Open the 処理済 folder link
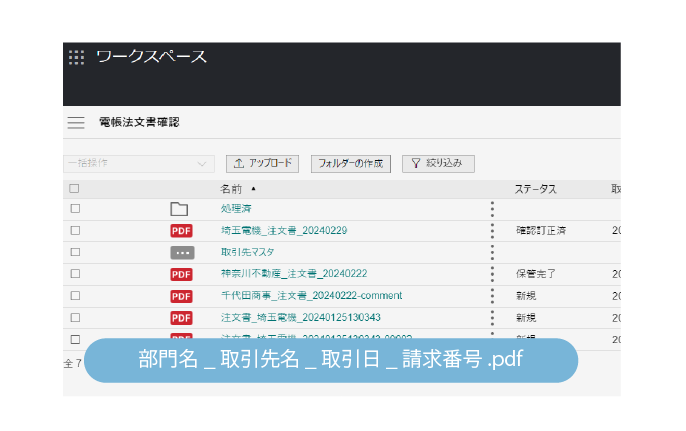Image resolution: width=686 pixels, height=431 pixels. click(x=236, y=209)
